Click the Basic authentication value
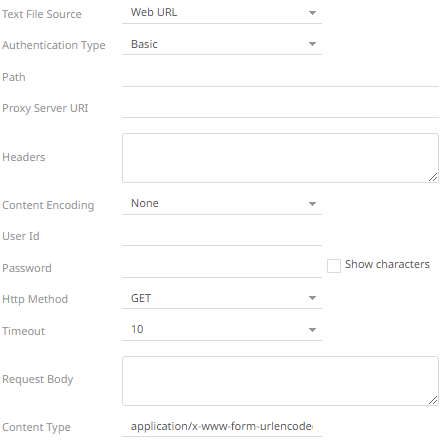 pyautogui.click(x=144, y=44)
